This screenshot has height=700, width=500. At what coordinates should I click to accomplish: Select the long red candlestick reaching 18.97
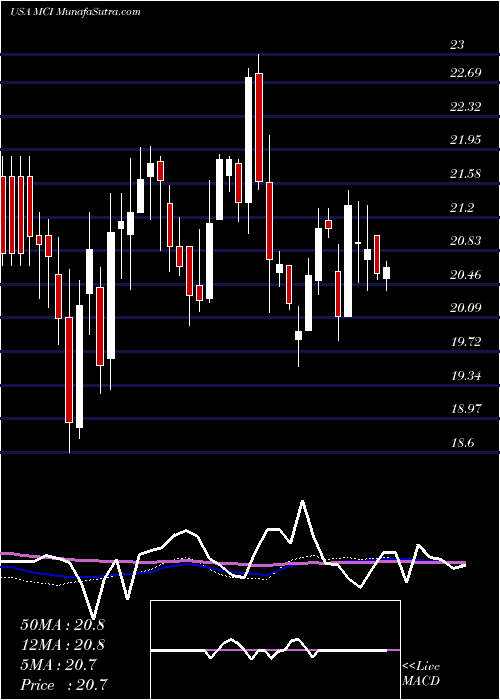(69, 370)
